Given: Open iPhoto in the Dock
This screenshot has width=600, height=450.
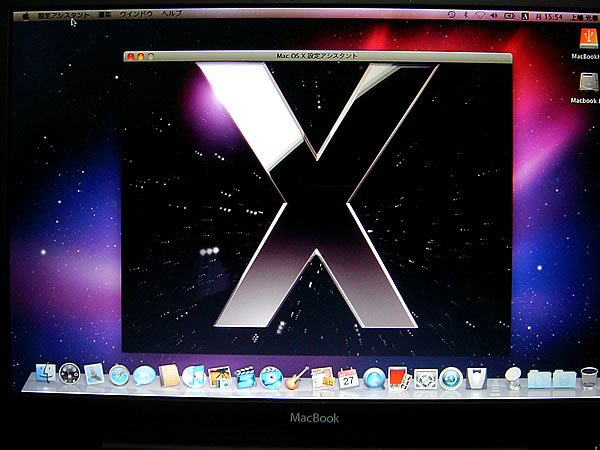Looking at the screenshot, I should 220,377.
